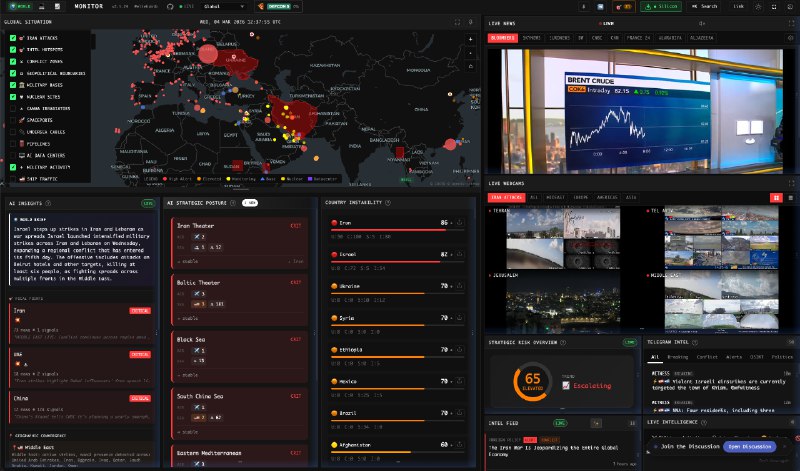Click 'Escalating' trend text
Viewport: 800px width, 471px height.
592,386
